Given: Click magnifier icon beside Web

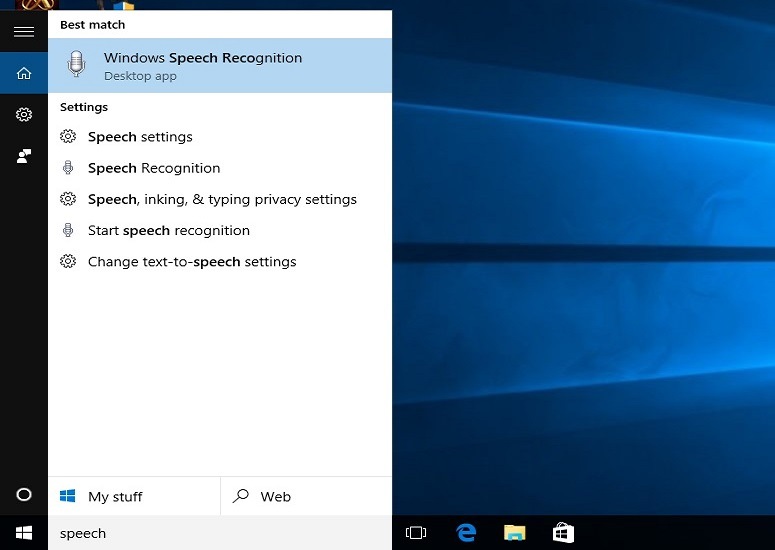Looking at the screenshot, I should click(x=241, y=496).
